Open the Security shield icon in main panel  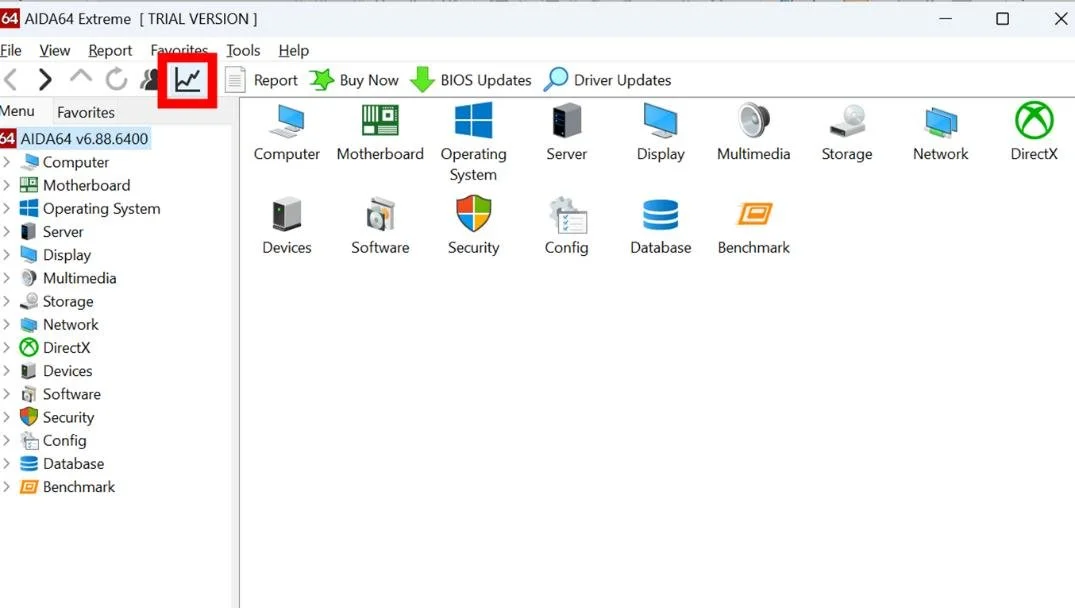click(473, 214)
